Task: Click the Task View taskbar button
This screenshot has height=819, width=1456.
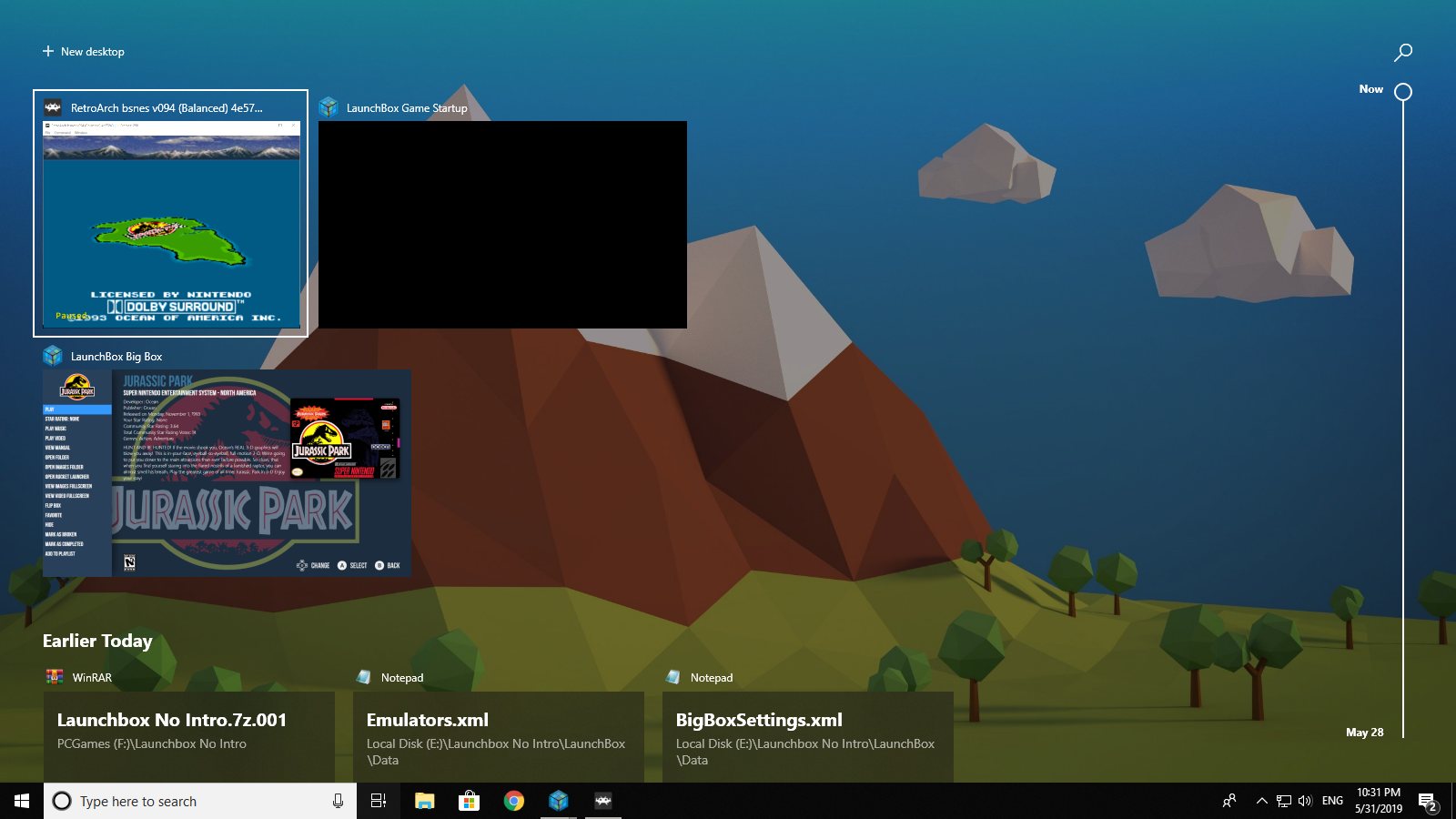Action: tap(379, 801)
